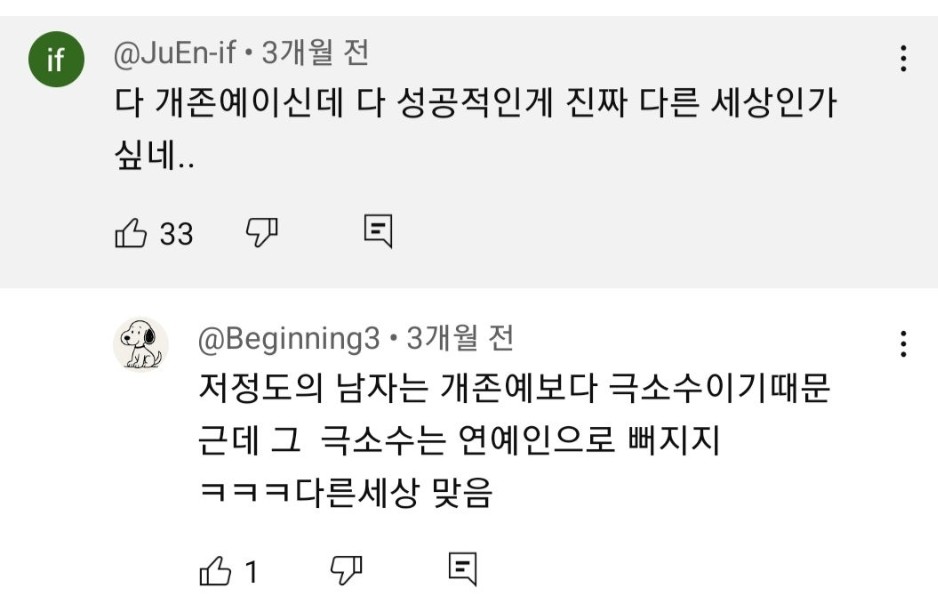Open three-dot menu on @JuEn-if comment
This screenshot has height=603, width=938.
pos(903,59)
